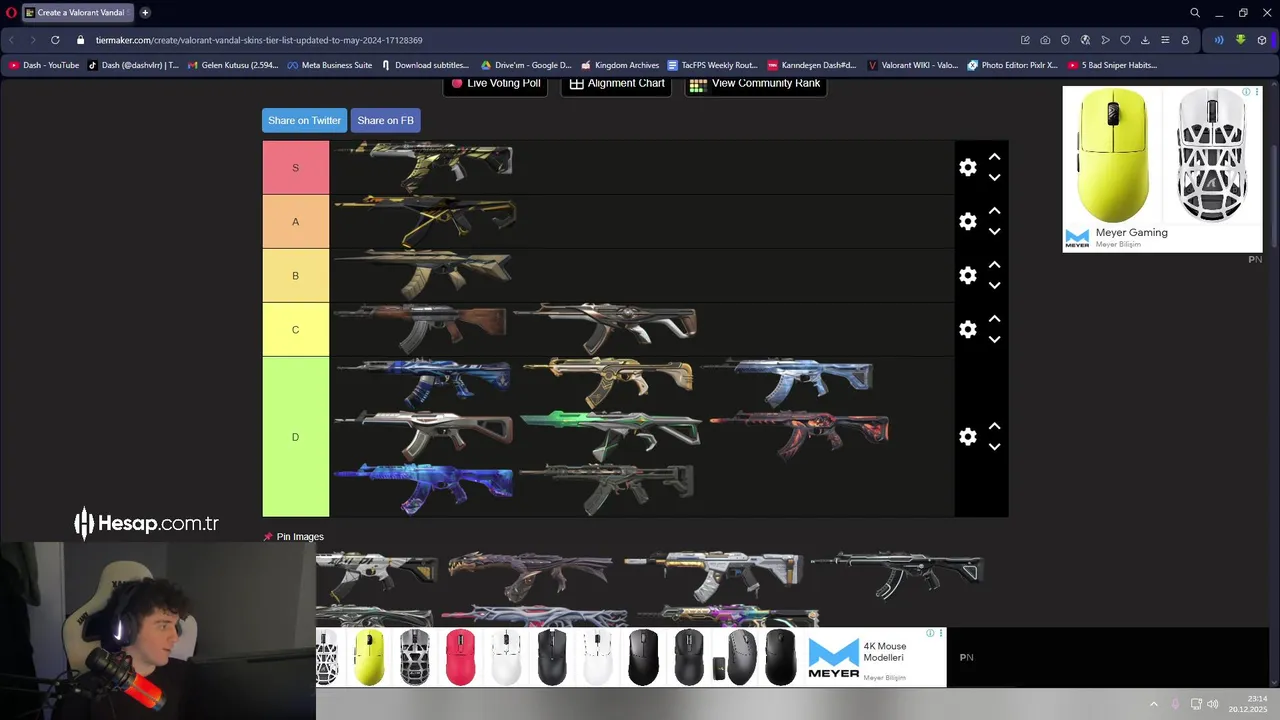
Task: Click the green download arrow extension
Action: pos(1240,40)
